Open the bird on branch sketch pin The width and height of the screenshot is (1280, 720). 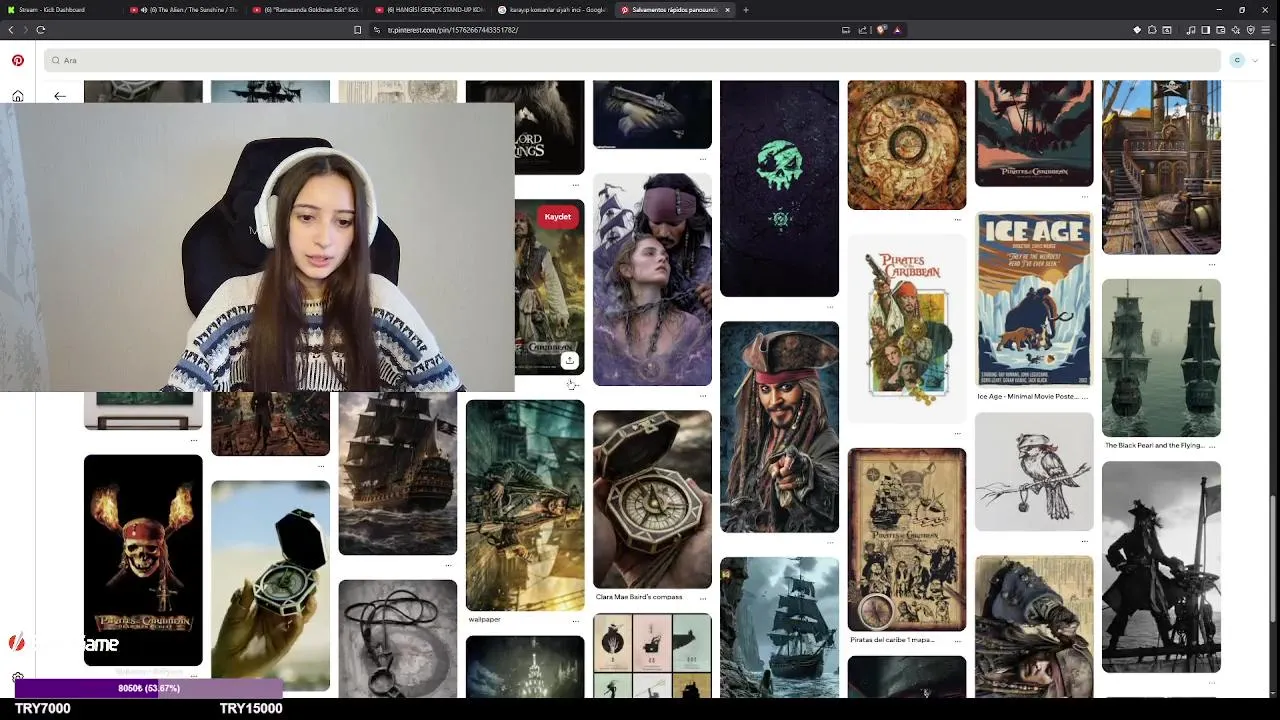point(1034,472)
